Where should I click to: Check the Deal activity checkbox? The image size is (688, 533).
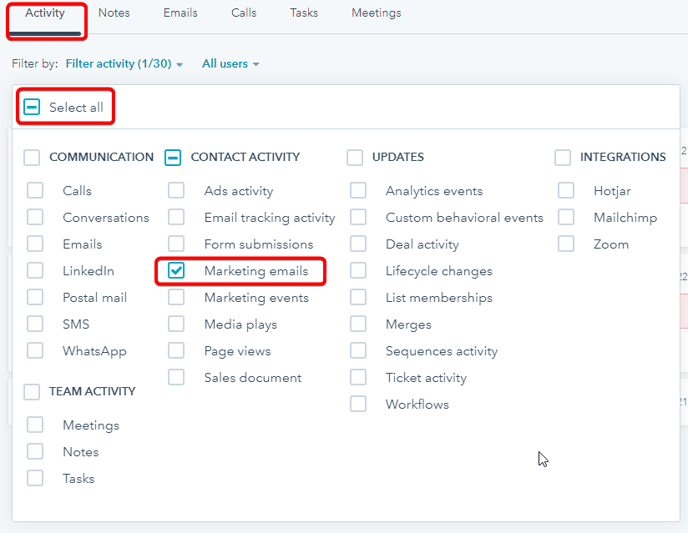click(358, 244)
